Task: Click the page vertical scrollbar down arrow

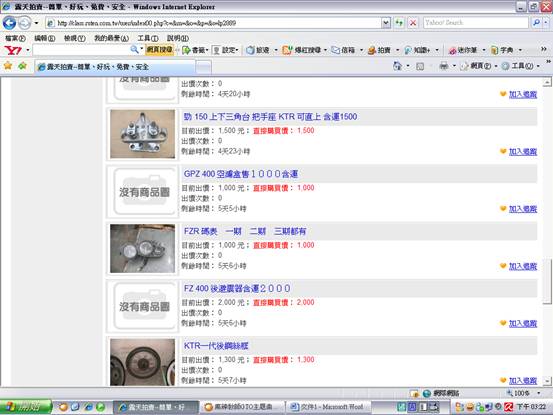Action: pyautogui.click(x=547, y=381)
